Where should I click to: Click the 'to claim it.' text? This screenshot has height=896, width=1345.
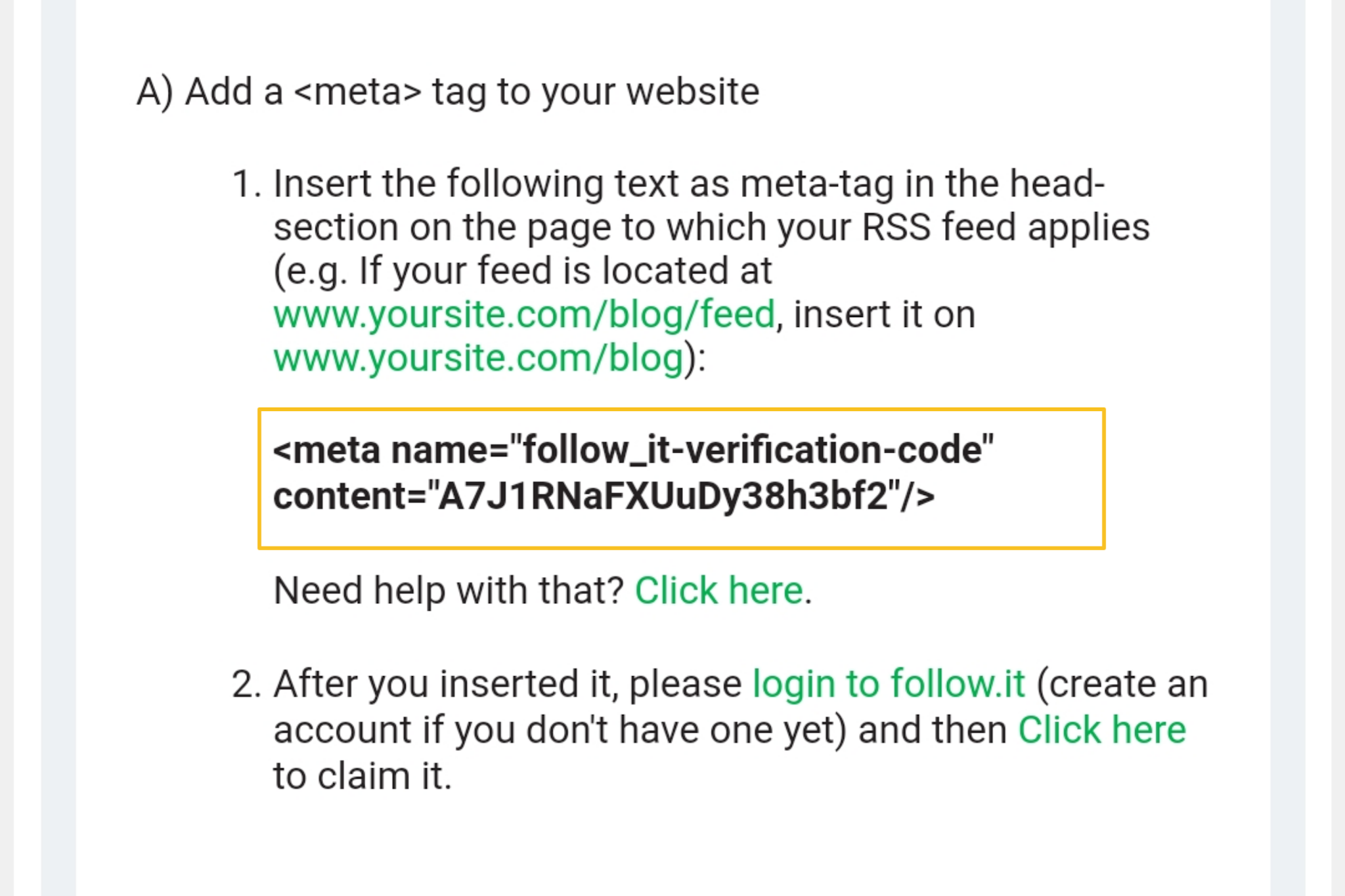pyautogui.click(x=363, y=776)
